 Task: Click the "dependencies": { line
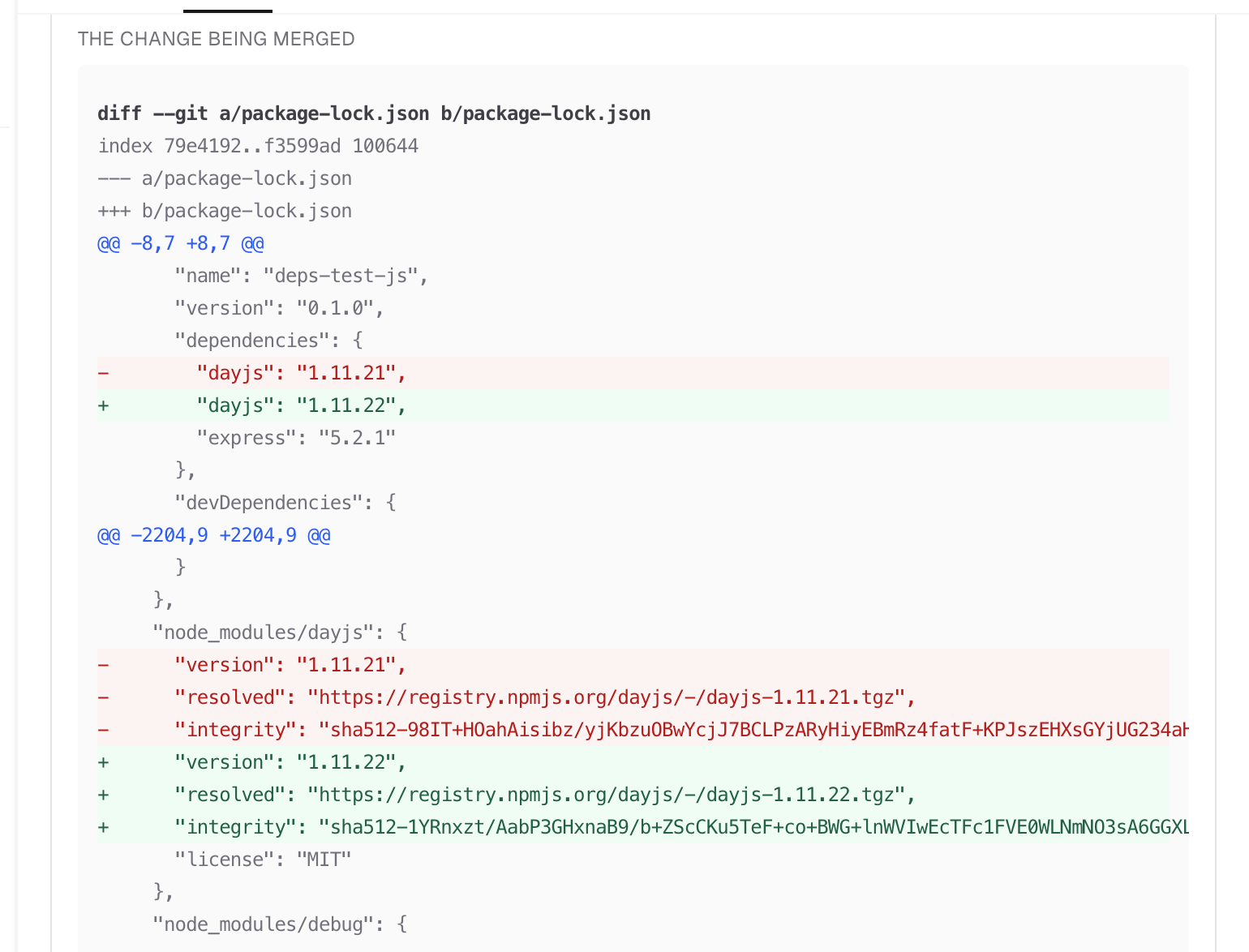(x=268, y=341)
